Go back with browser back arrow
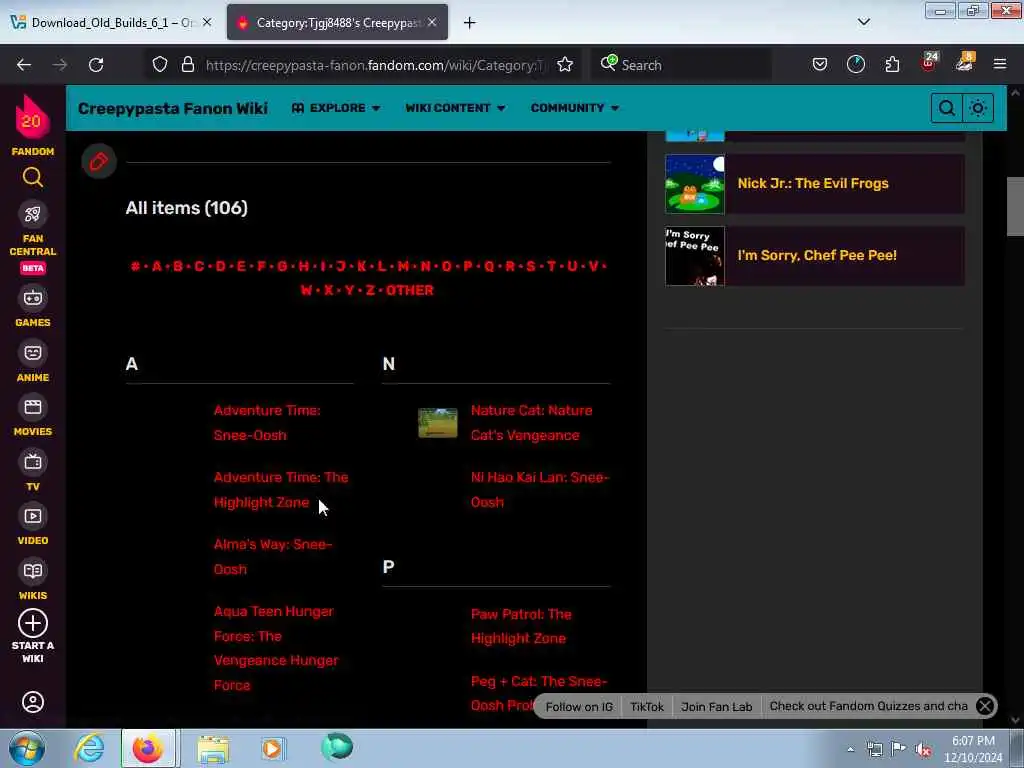Image resolution: width=1024 pixels, height=768 pixels. (24, 65)
